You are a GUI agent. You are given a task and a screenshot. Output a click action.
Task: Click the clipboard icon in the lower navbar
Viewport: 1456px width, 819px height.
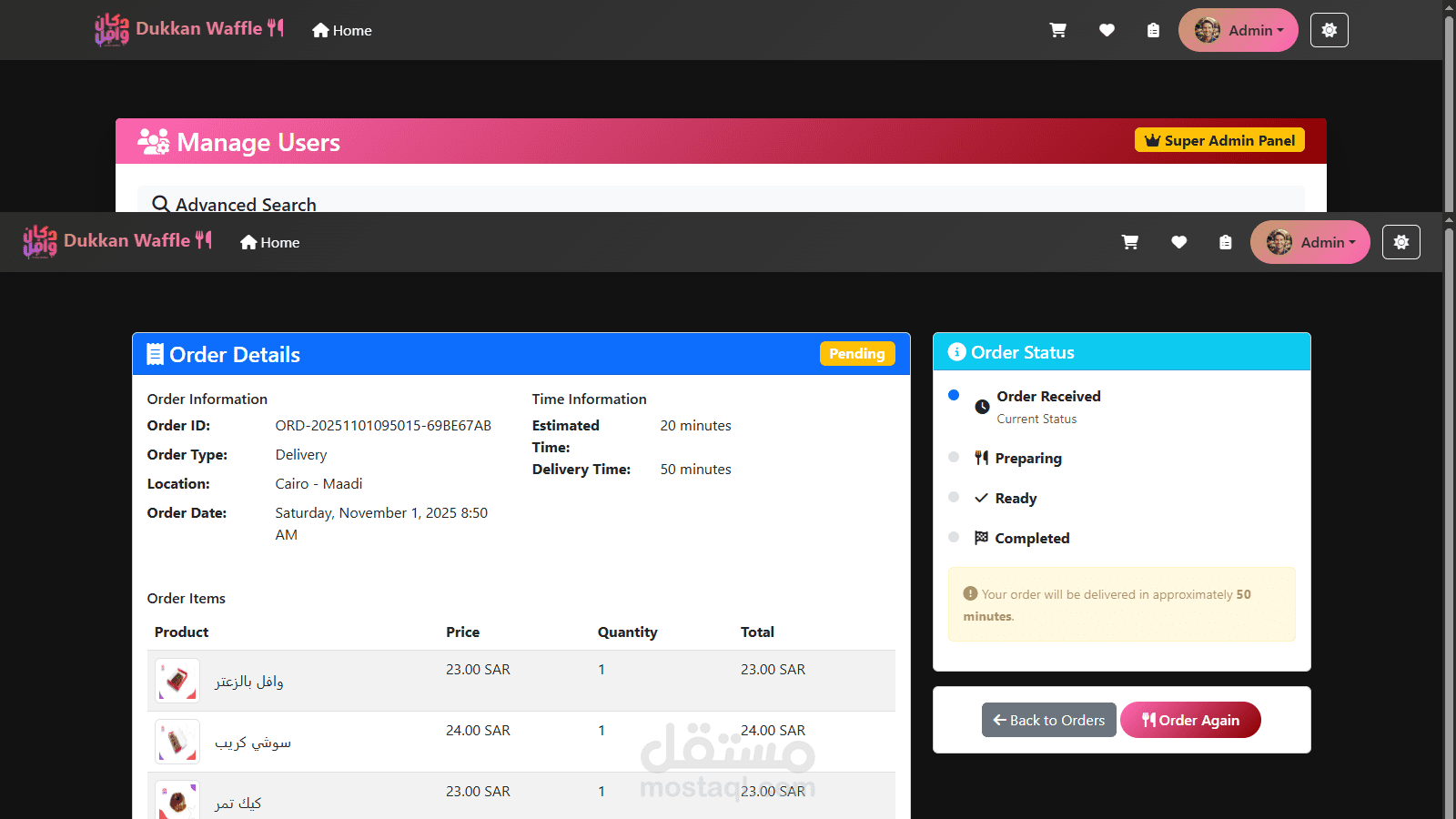[x=1226, y=242]
